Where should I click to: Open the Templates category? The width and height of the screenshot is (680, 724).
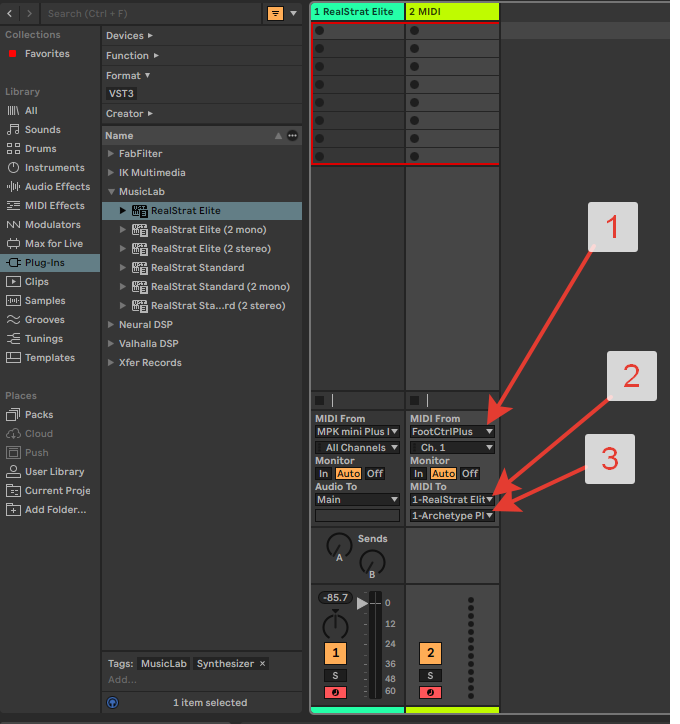pos(49,357)
